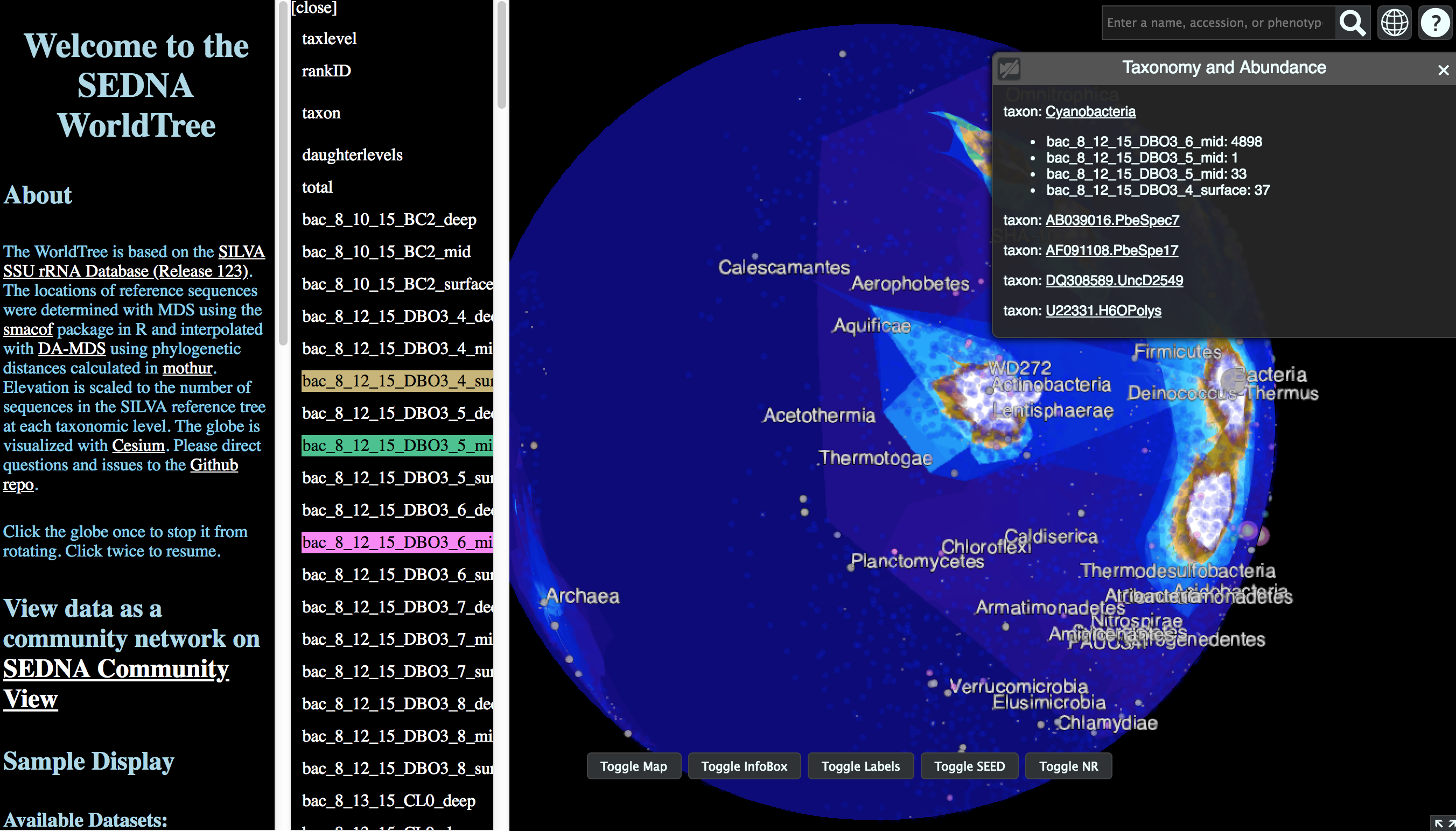The width and height of the screenshot is (1456, 831).
Task: Open the Cesium link in About text
Action: point(138,446)
